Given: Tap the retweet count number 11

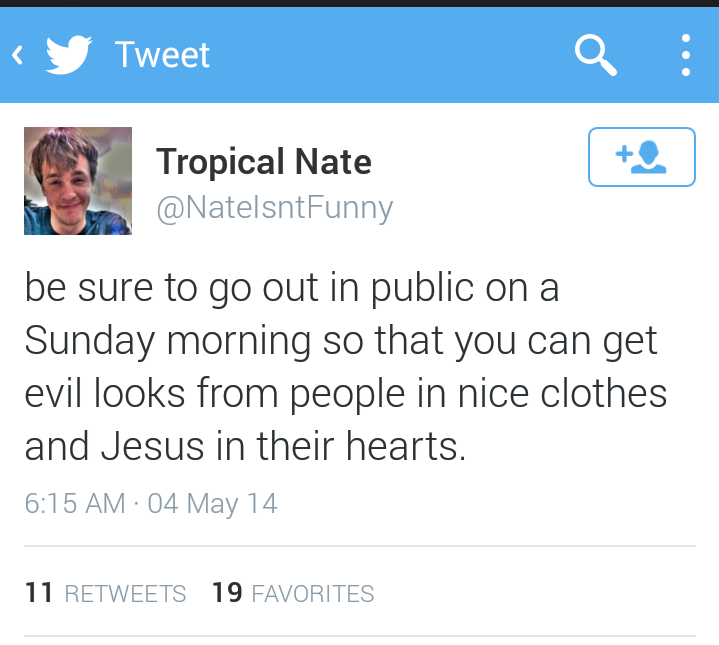Looking at the screenshot, I should (x=39, y=593).
